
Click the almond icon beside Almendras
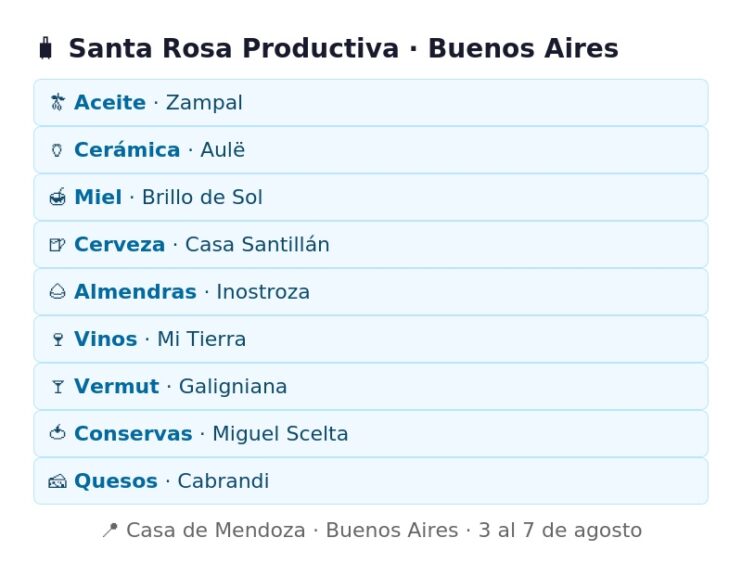click(57, 292)
